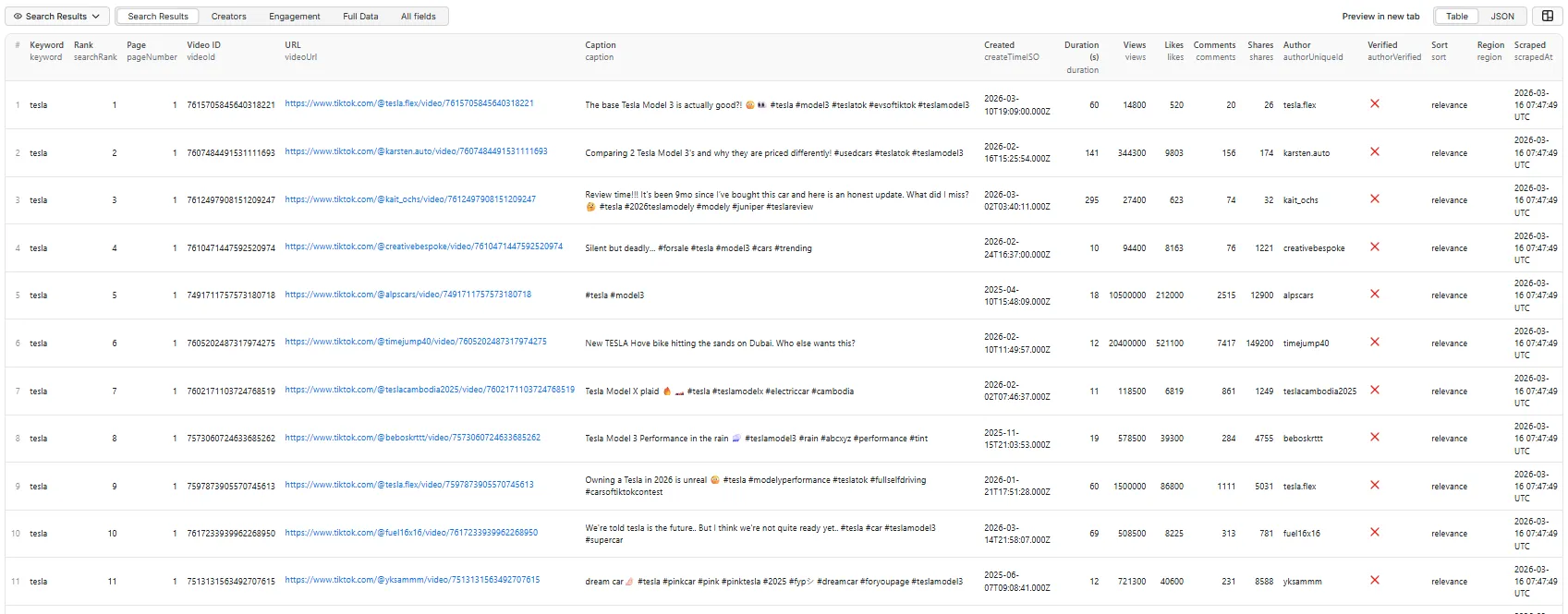
Task: Click the unverified X icon for beboskrttt
Action: (1375, 437)
